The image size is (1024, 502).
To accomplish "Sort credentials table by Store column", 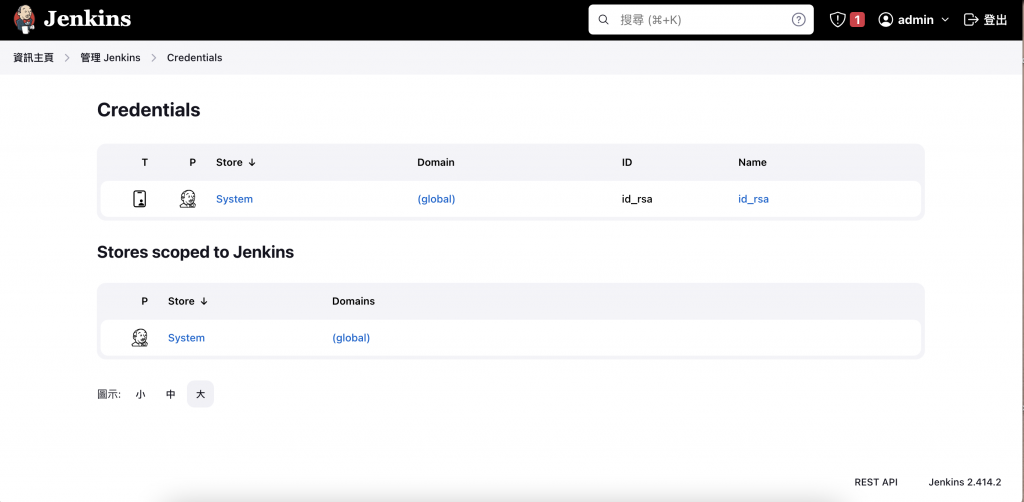I will [x=229, y=162].
